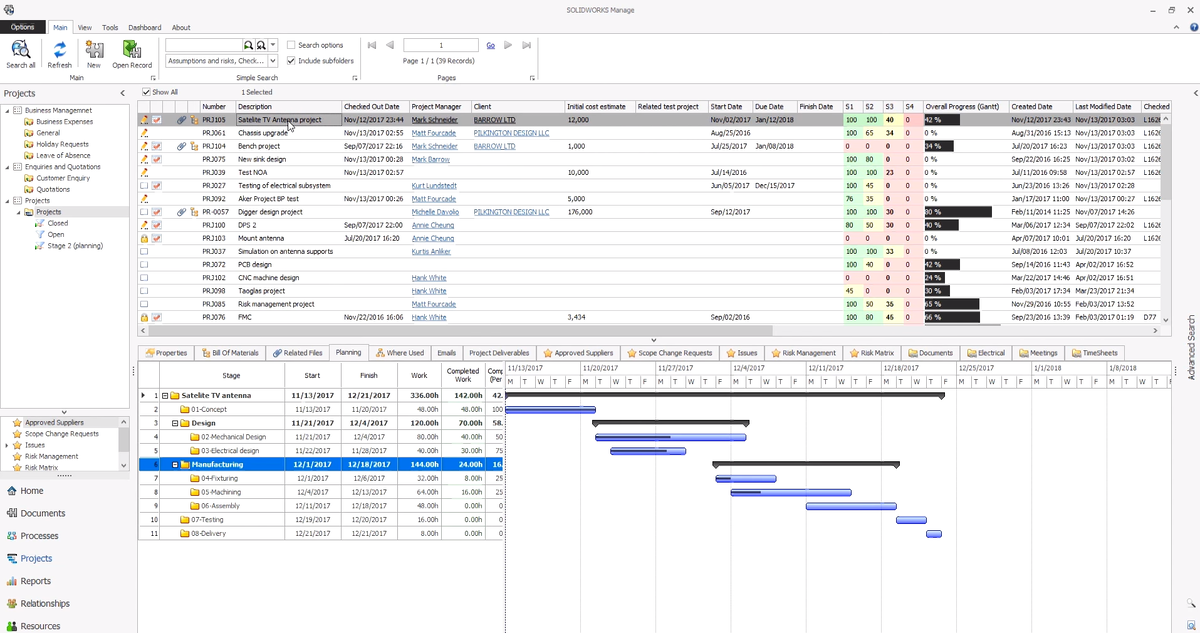Collapse the Business Management tree node
This screenshot has width=1200, height=633.
tap(6, 110)
